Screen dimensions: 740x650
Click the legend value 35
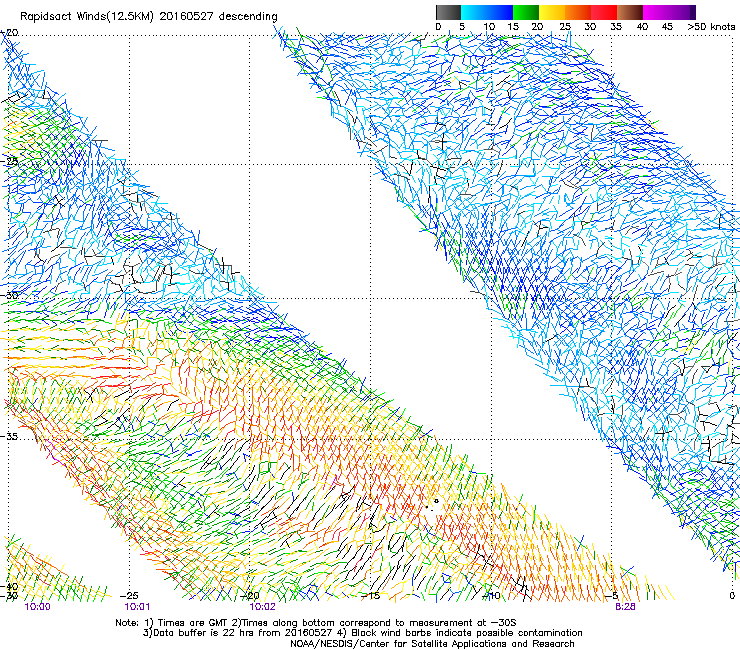(x=616, y=27)
